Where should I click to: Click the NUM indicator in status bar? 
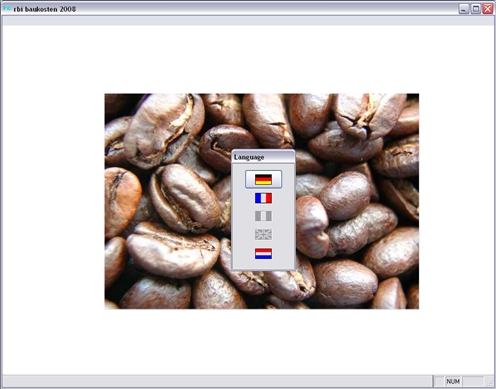point(453,381)
